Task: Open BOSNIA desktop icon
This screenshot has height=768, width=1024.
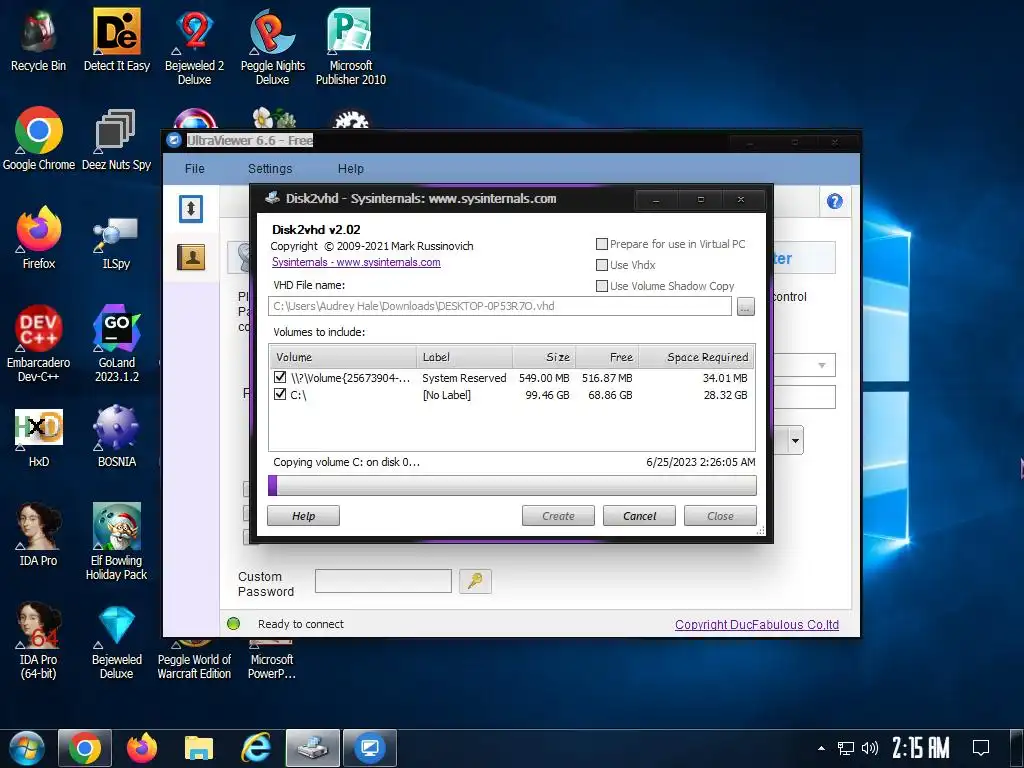Action: (x=116, y=436)
